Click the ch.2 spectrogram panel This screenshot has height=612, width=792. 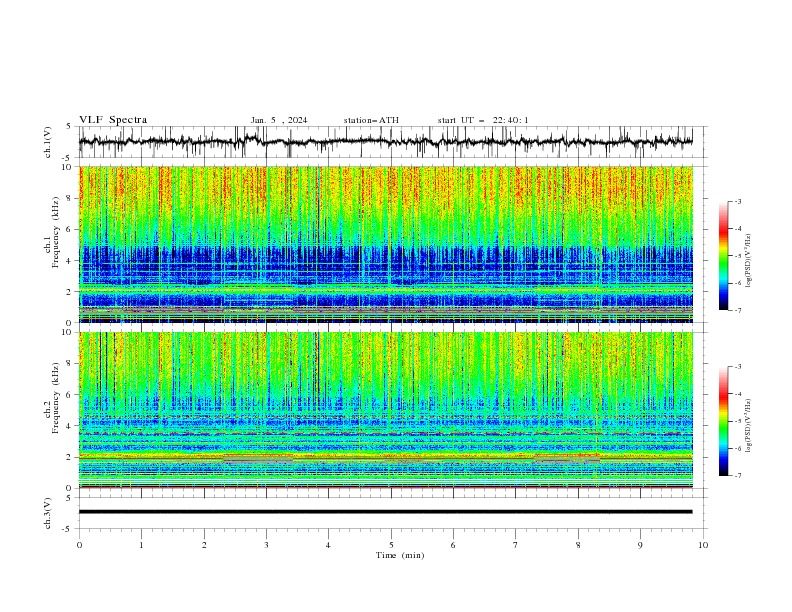click(386, 410)
